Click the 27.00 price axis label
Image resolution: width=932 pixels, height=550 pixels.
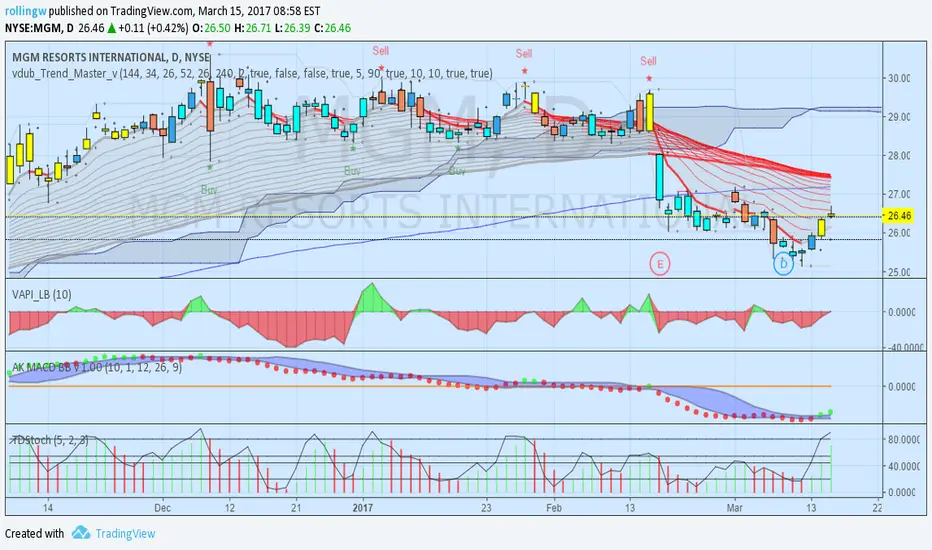click(x=899, y=194)
